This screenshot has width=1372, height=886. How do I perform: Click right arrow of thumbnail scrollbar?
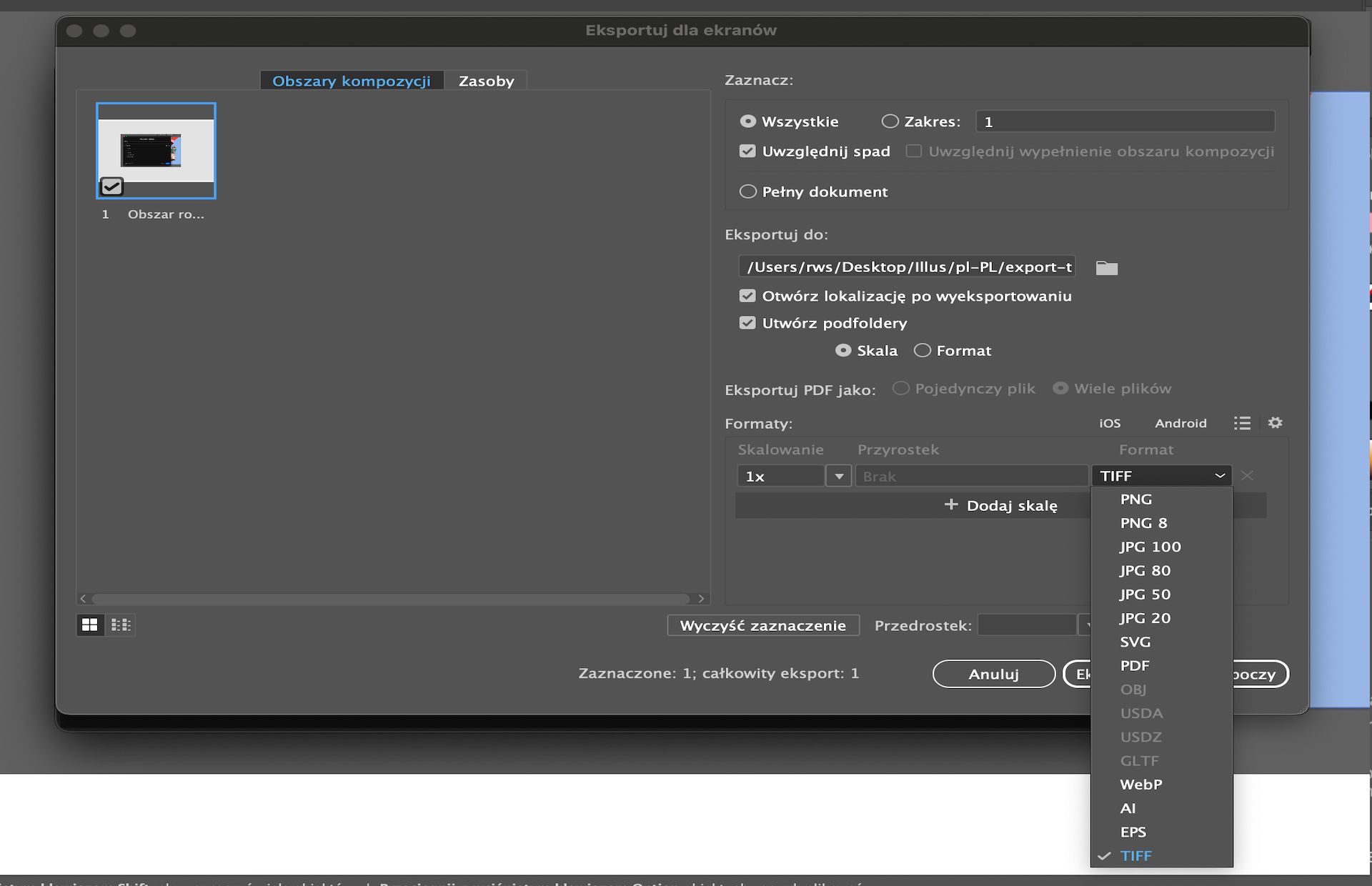701,599
